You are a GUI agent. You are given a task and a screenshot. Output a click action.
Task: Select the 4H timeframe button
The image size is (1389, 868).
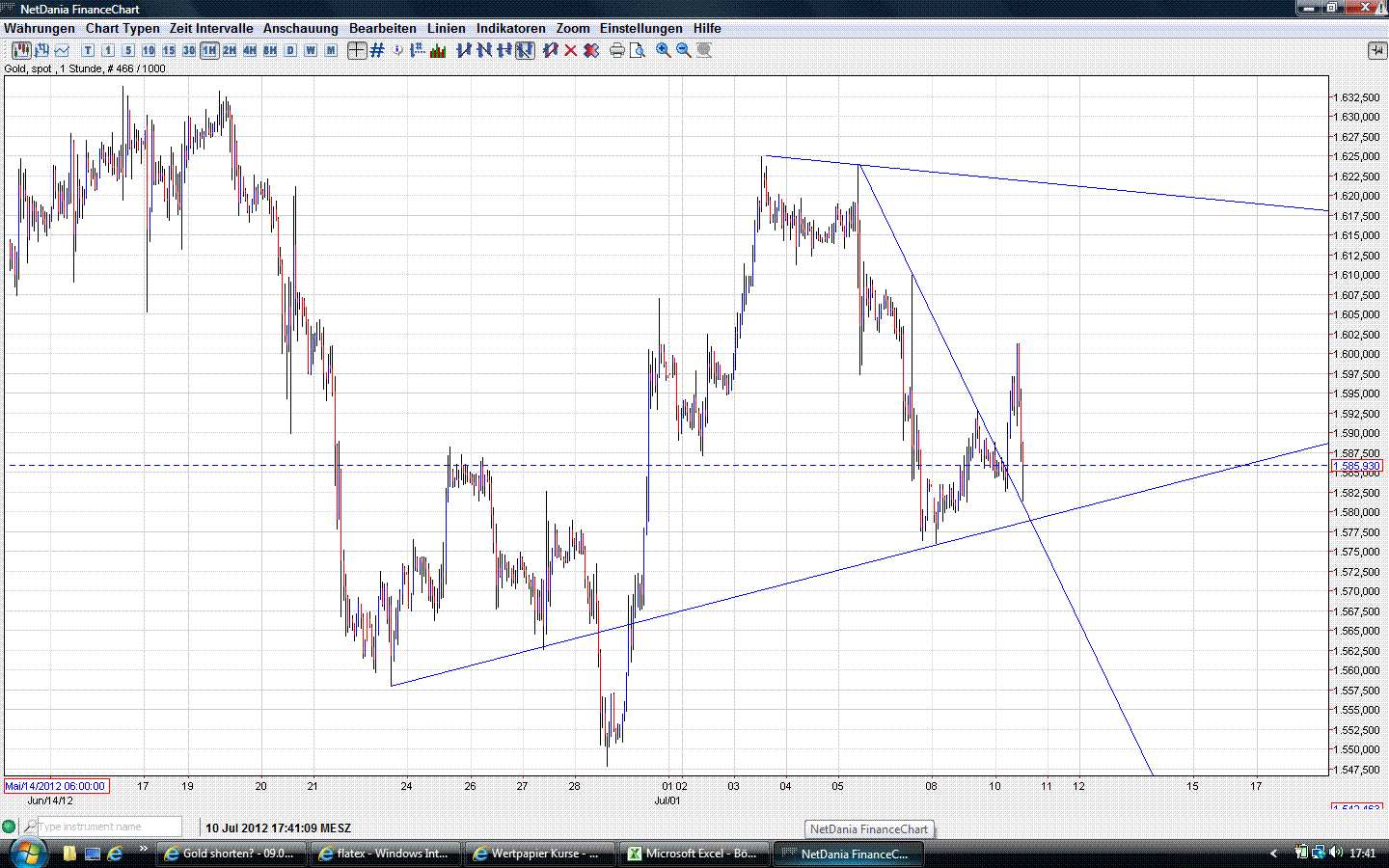pos(249,50)
